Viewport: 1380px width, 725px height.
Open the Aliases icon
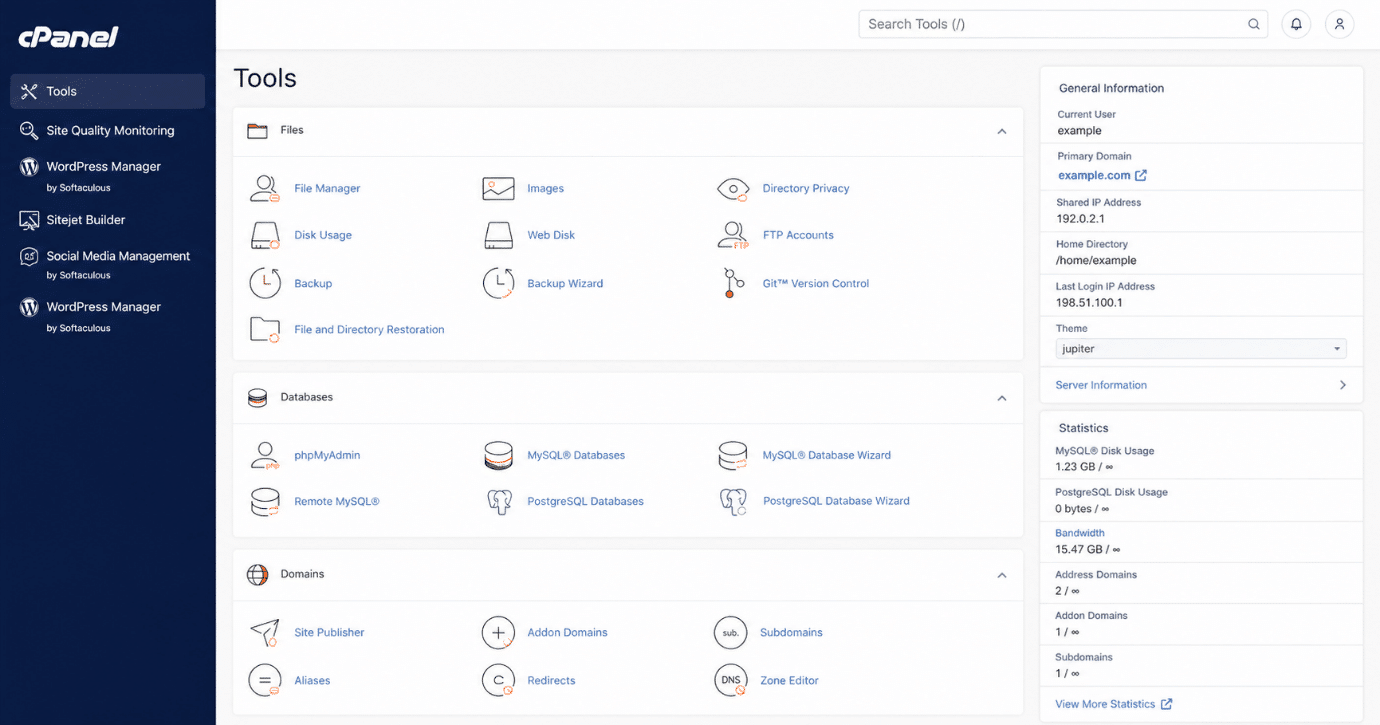(265, 680)
